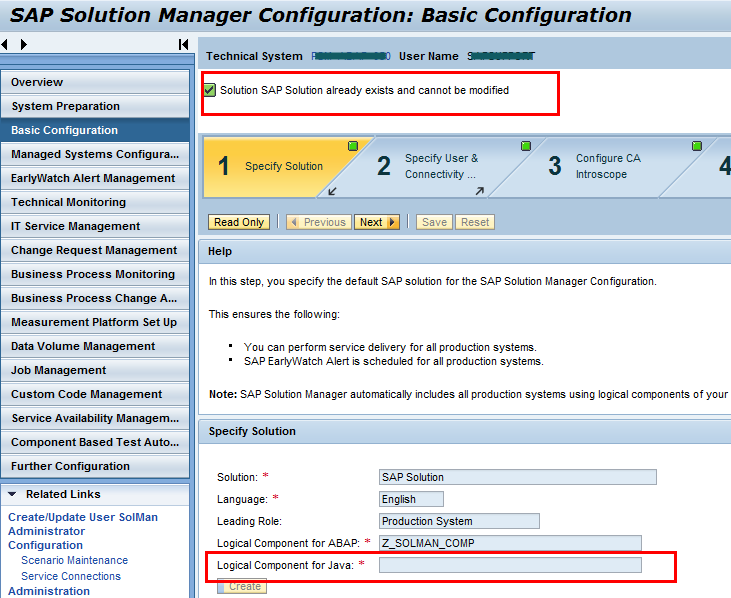Open Measurement Platform Set Up

[x=95, y=322]
